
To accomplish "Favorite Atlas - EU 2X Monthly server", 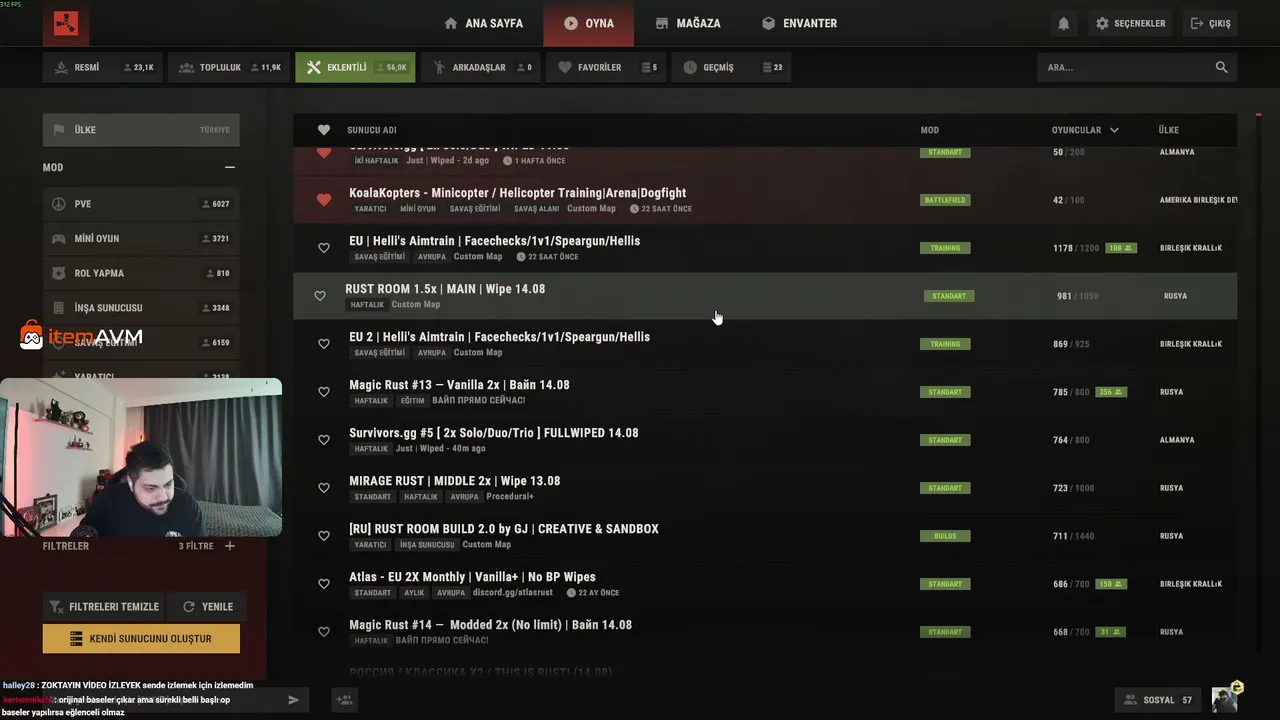I will 324,584.
